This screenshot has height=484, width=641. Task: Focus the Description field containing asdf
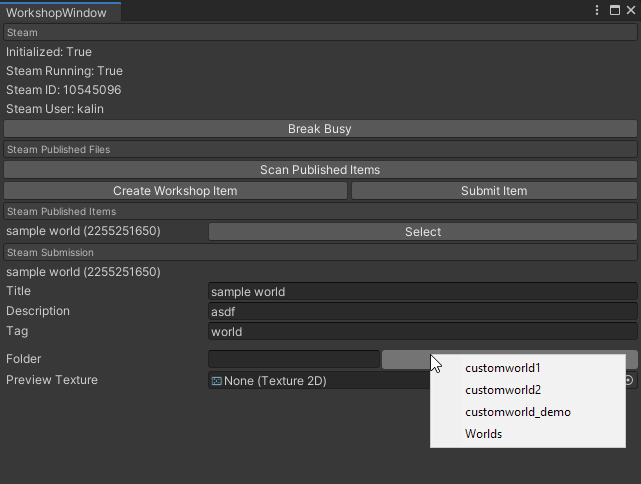[422, 312]
